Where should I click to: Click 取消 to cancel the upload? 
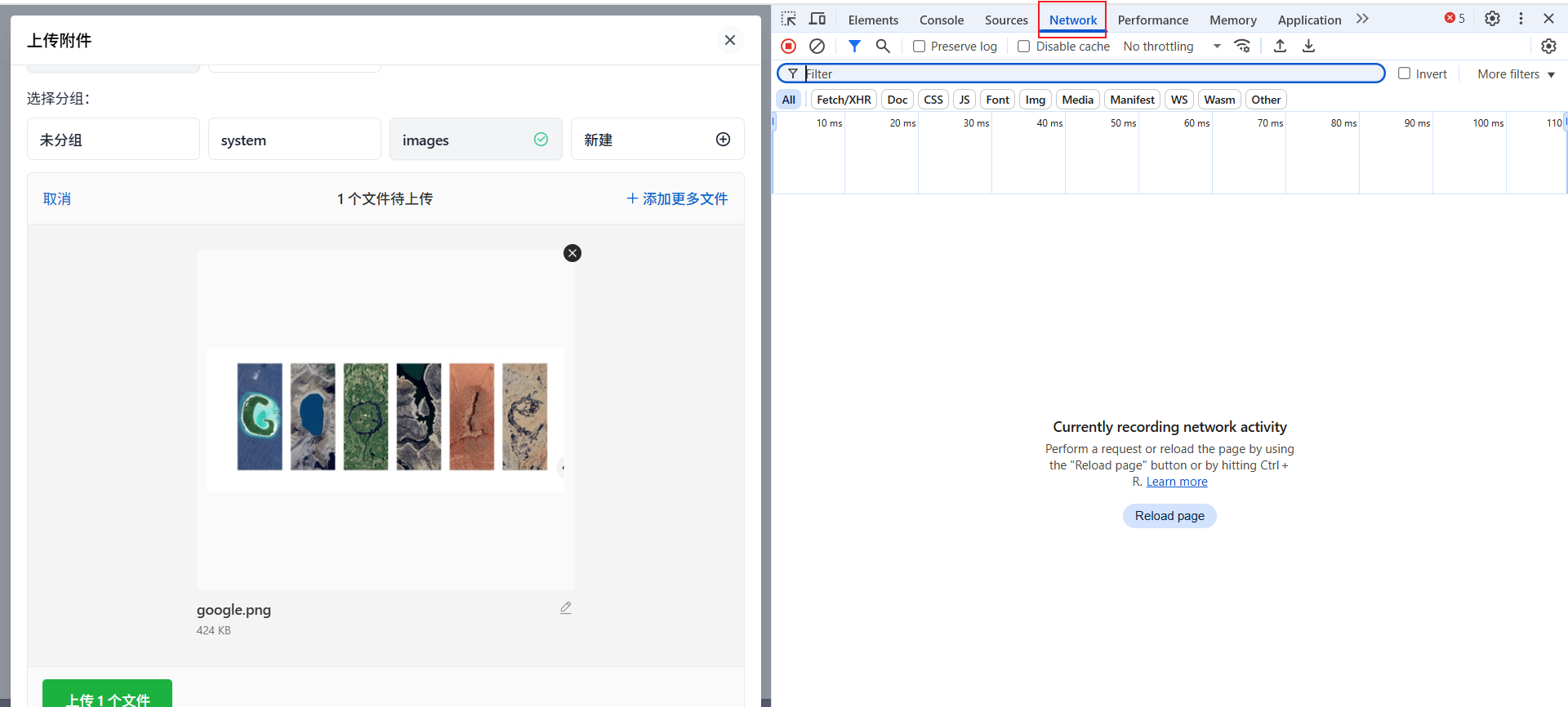tap(57, 198)
